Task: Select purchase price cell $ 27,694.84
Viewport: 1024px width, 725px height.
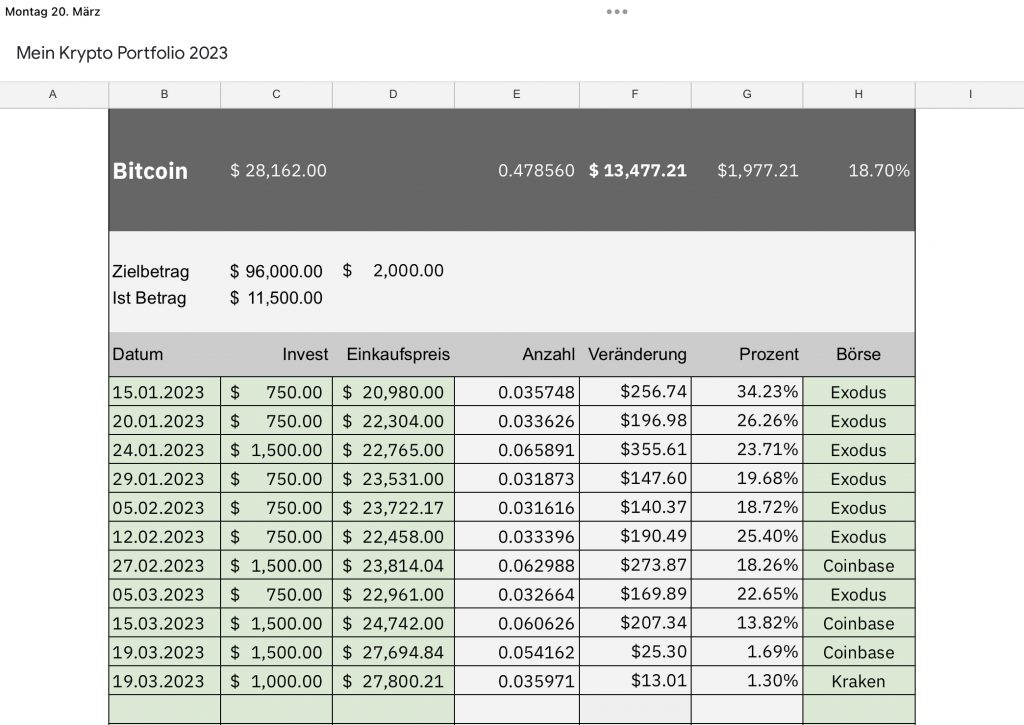Action: 393,652
